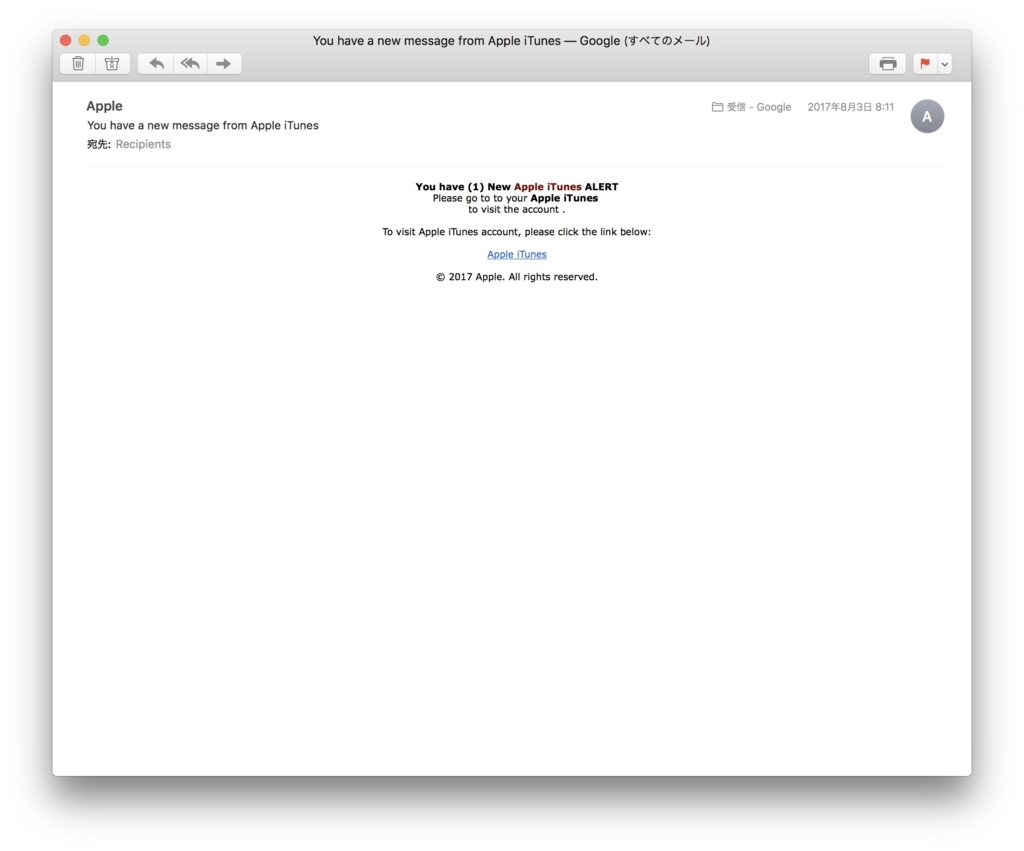The width and height of the screenshot is (1024, 851).
Task: Click 'to visit the account .' line
Action: click(517, 210)
